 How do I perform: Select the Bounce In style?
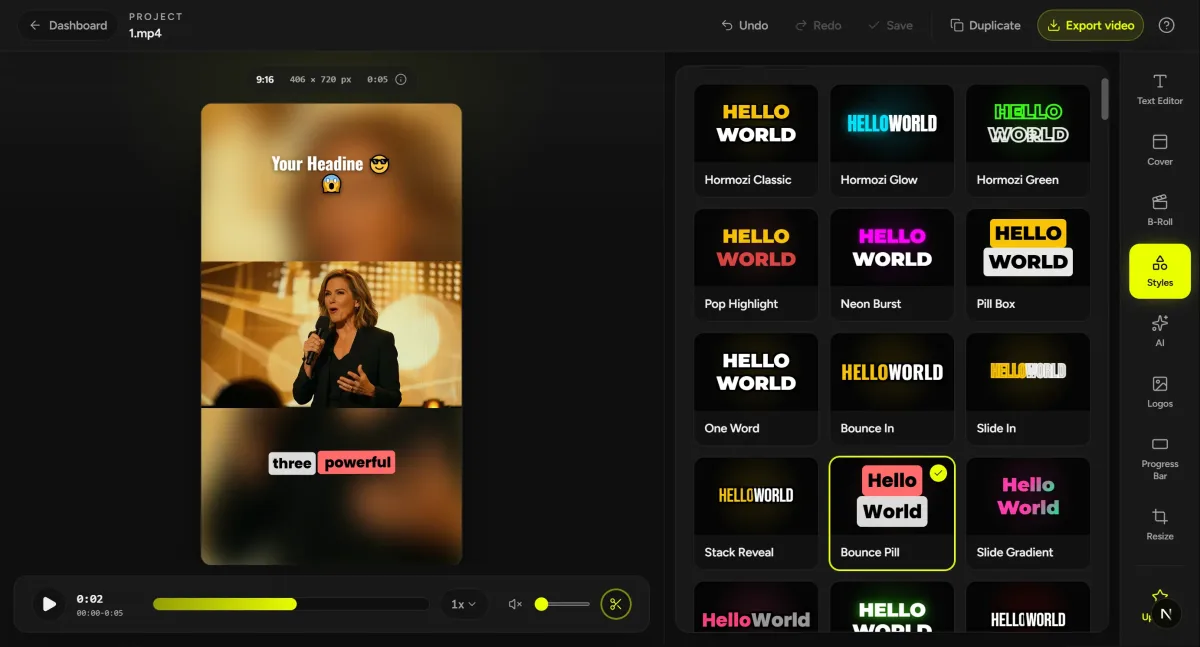(892, 388)
